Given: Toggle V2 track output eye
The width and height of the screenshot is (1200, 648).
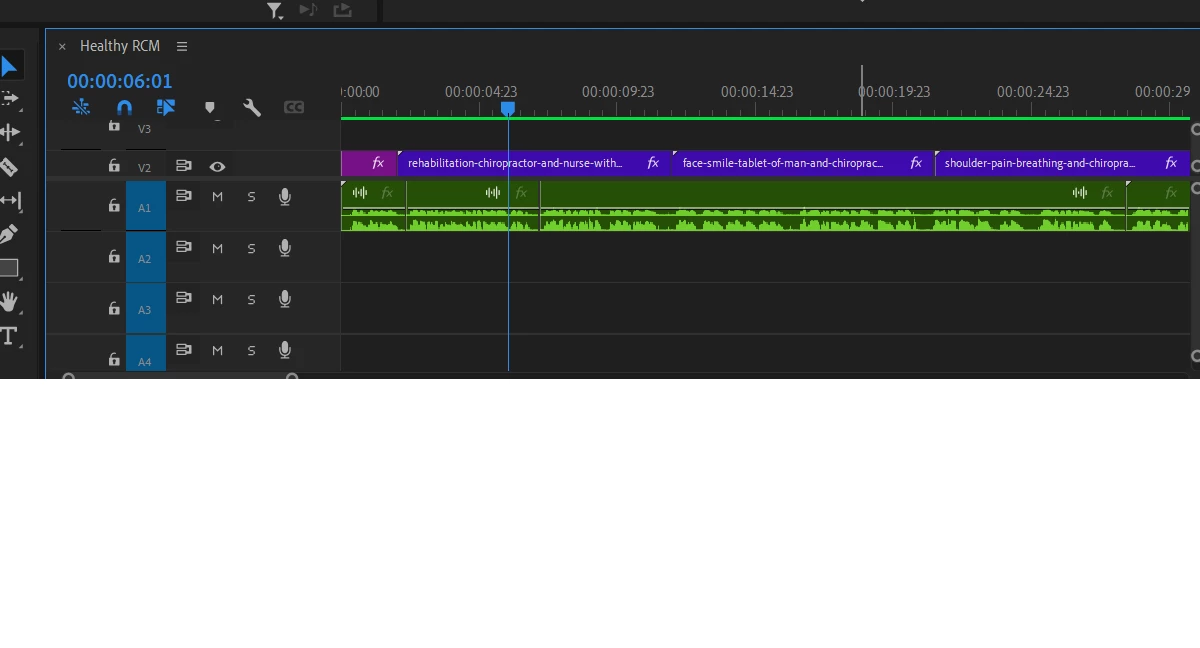Looking at the screenshot, I should click(x=217, y=167).
